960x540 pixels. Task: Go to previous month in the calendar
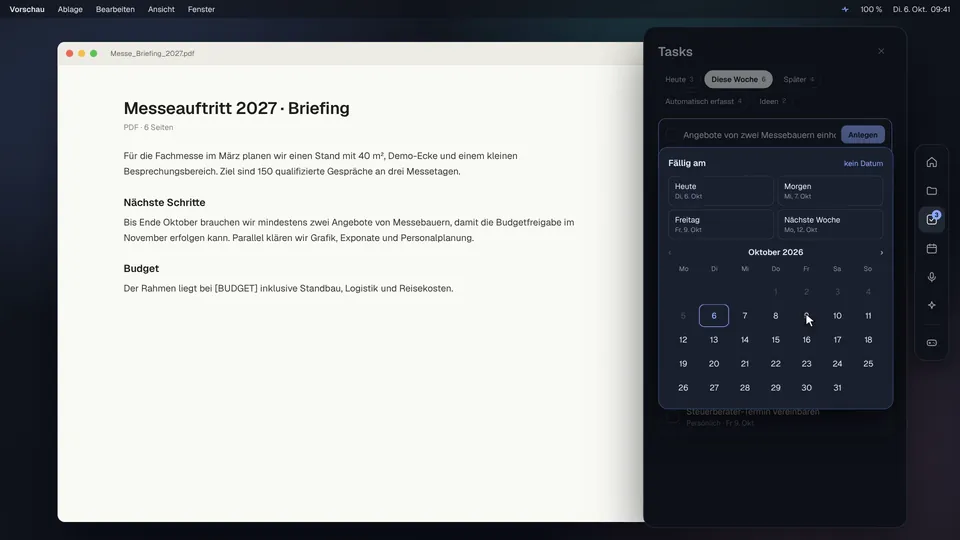coord(670,252)
